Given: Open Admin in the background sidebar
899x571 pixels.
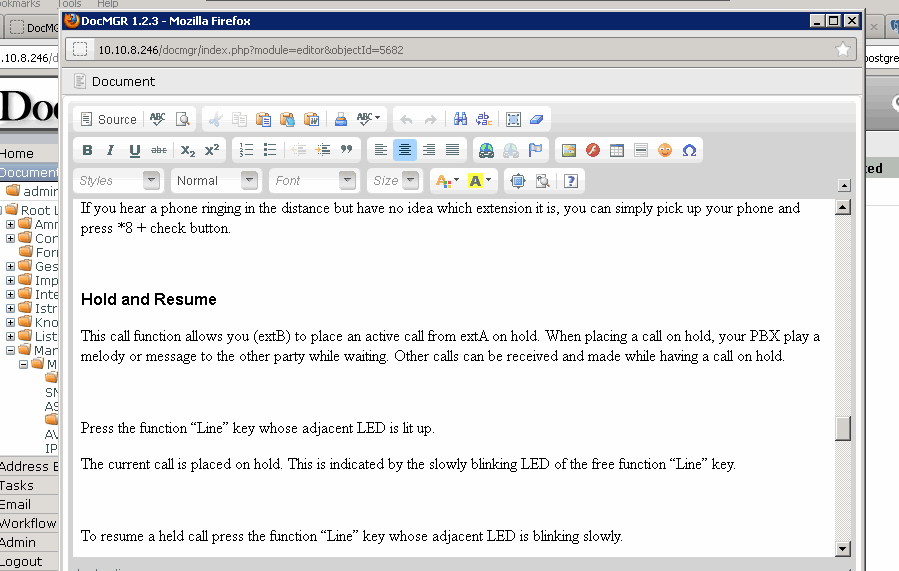Looking at the screenshot, I should [18, 542].
